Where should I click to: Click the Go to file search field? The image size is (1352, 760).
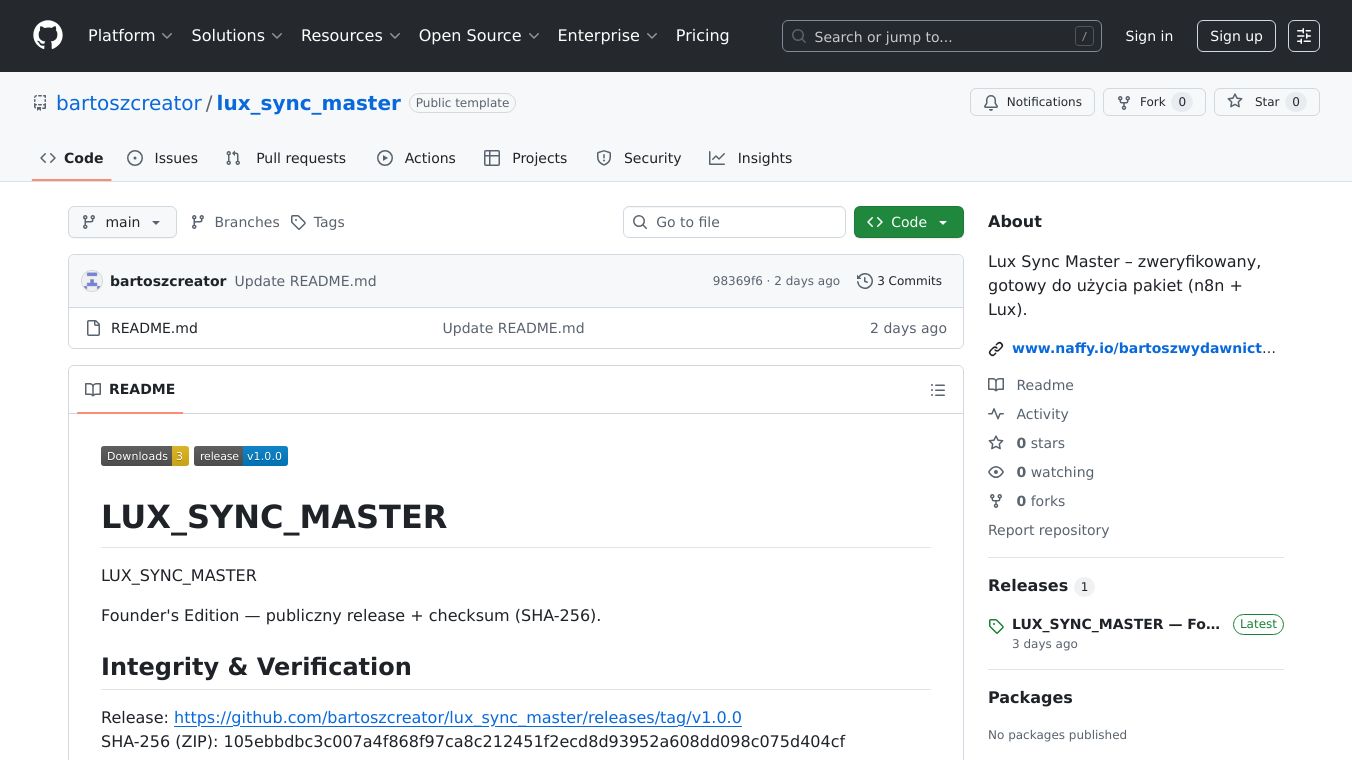tap(734, 222)
